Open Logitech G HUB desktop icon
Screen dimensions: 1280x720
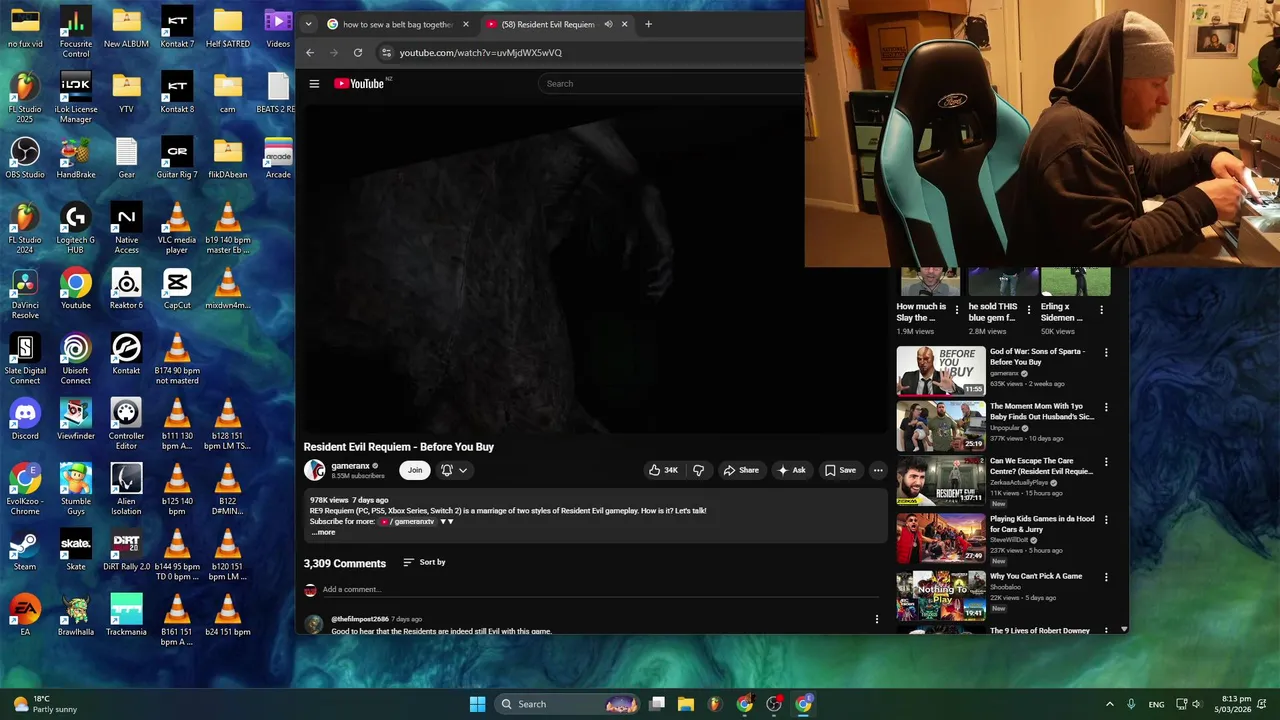pos(76,228)
